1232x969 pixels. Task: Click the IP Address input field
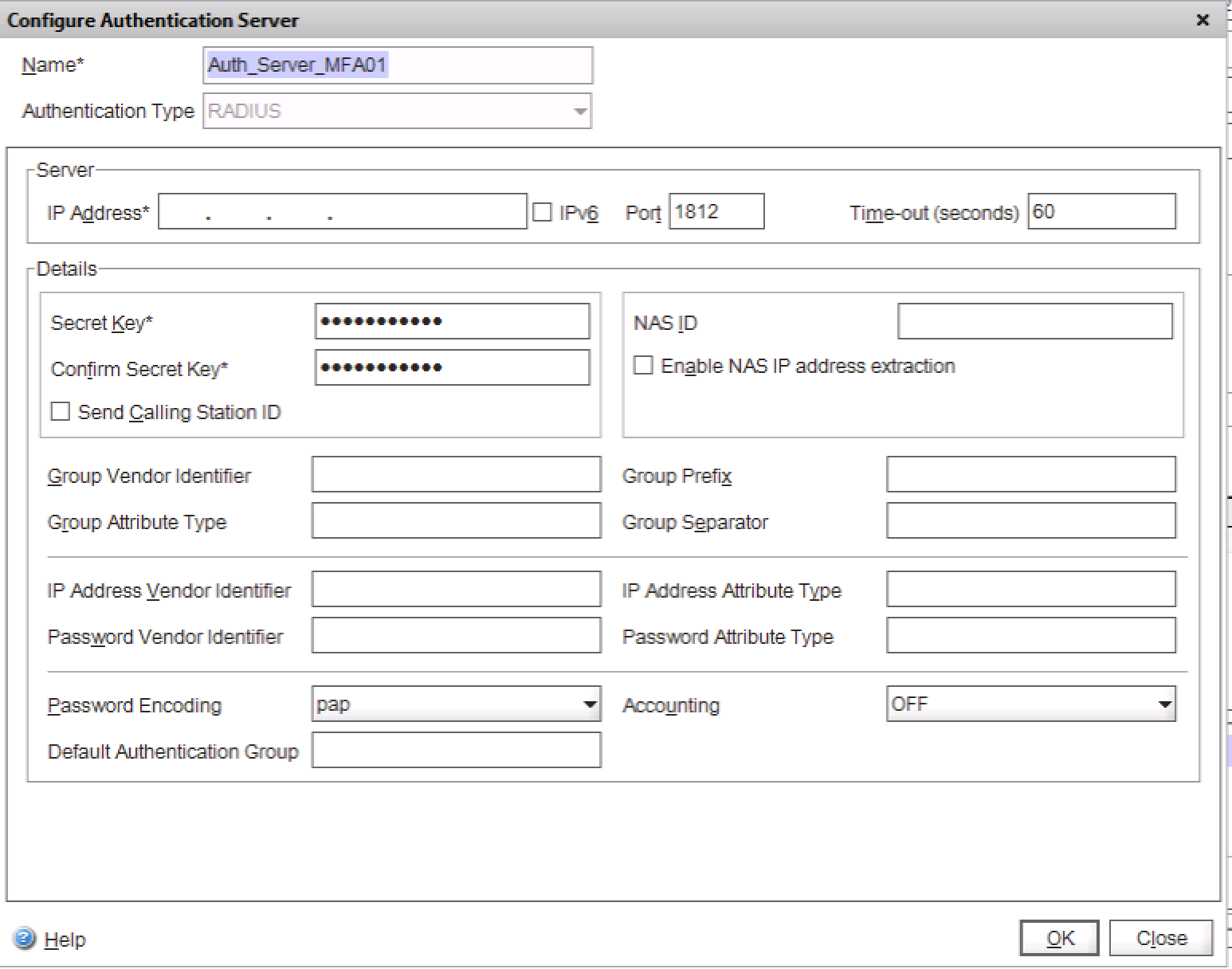[343, 211]
